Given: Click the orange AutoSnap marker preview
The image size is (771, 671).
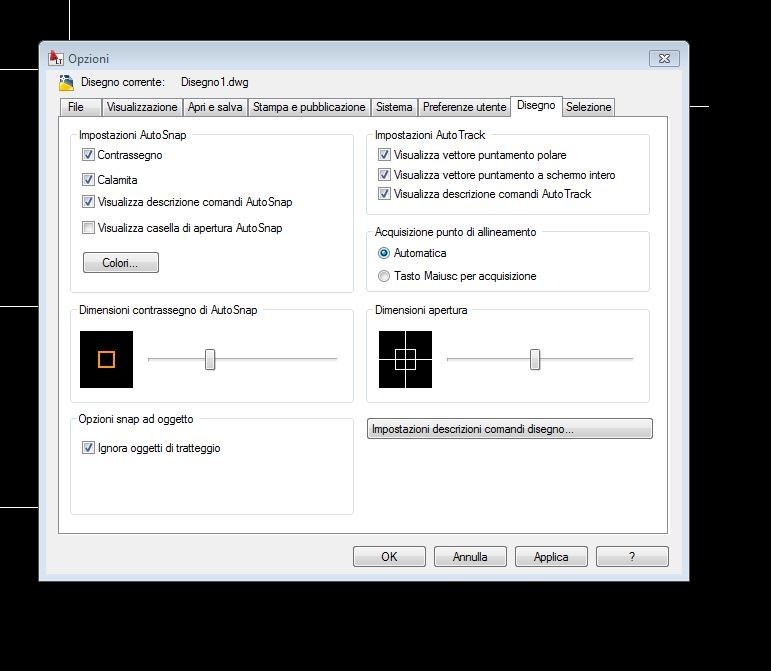Looking at the screenshot, I should (106, 359).
